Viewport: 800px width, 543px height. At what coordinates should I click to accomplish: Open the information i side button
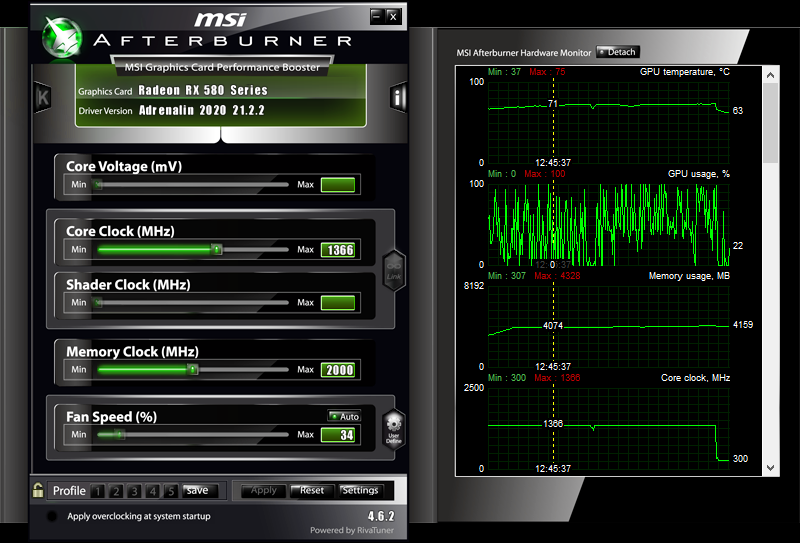point(398,96)
